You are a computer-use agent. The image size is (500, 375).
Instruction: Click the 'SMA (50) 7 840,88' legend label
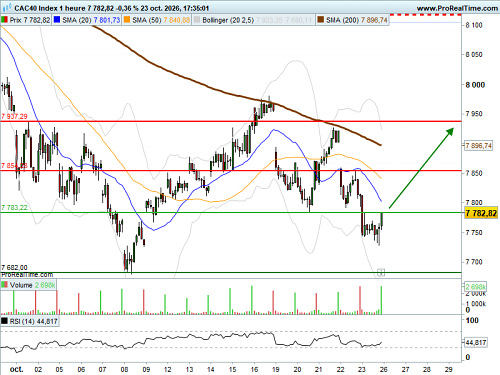coord(161,20)
